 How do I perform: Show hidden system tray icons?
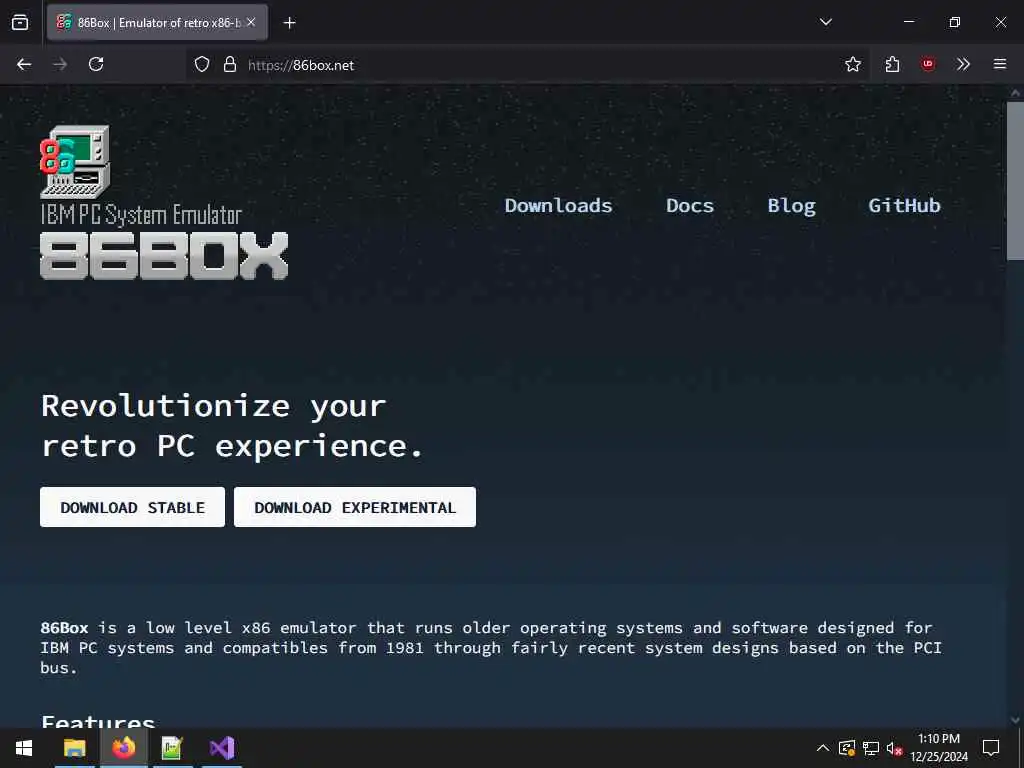(823, 748)
